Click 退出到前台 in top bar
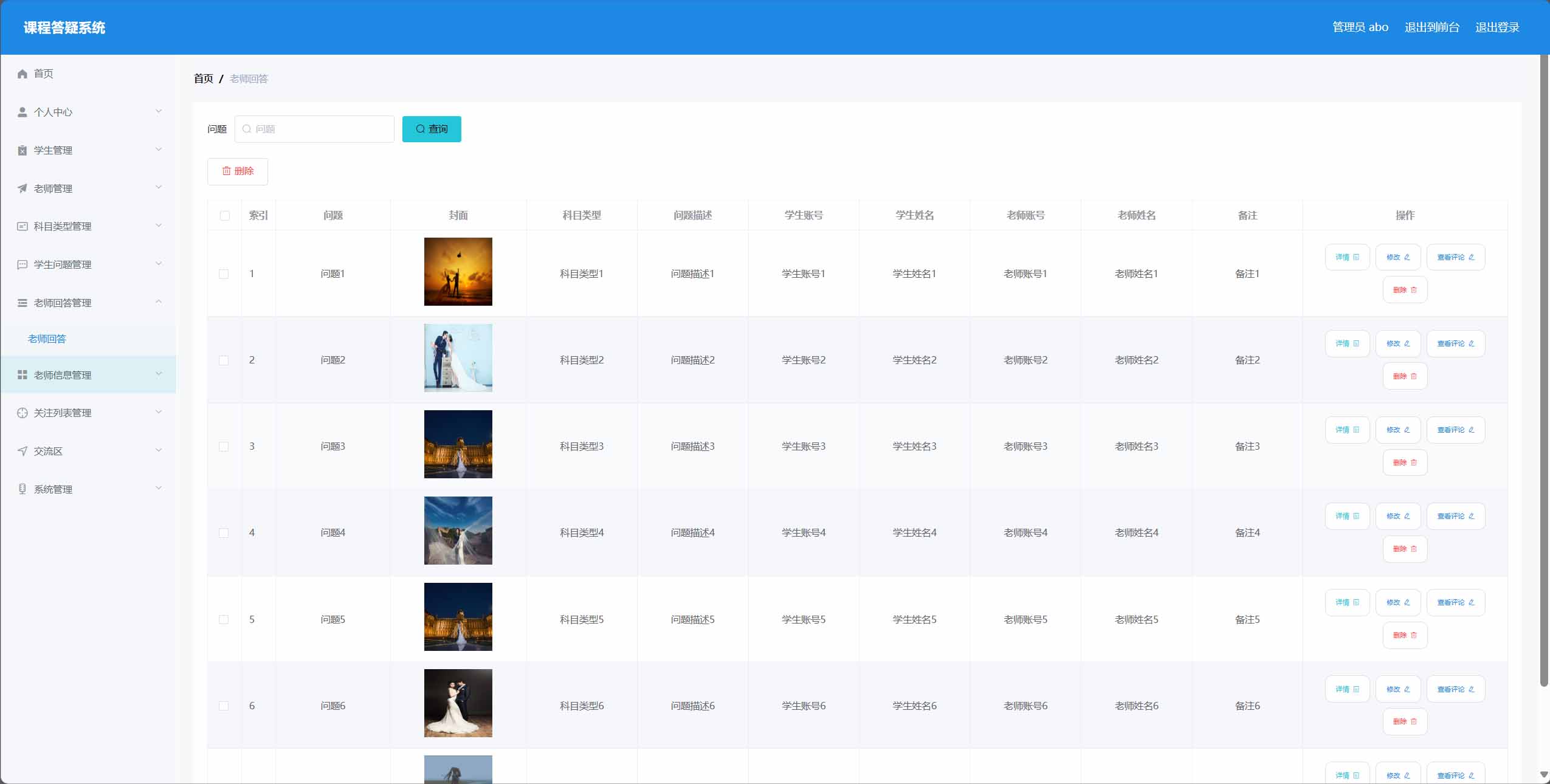The image size is (1550, 784). [x=1432, y=27]
